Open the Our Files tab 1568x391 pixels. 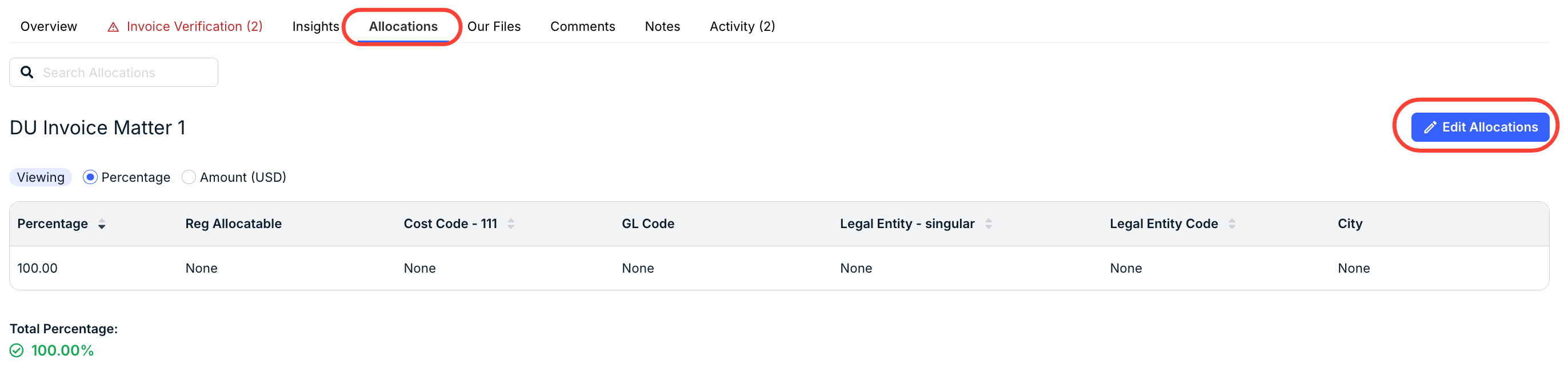(x=494, y=27)
